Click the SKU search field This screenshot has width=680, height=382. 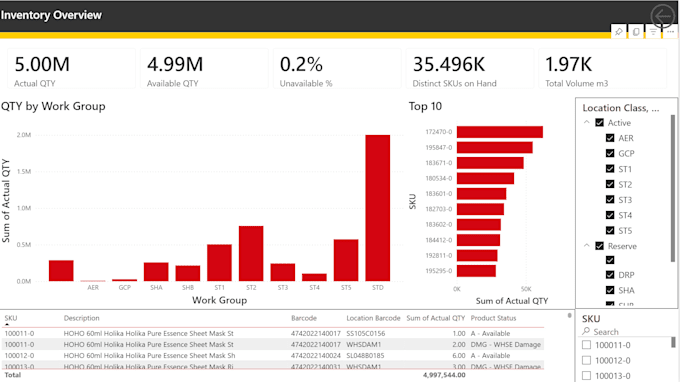tap(624, 332)
